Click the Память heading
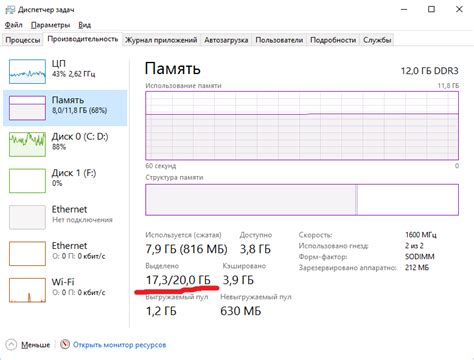The height and width of the screenshot is (360, 474). pos(172,69)
